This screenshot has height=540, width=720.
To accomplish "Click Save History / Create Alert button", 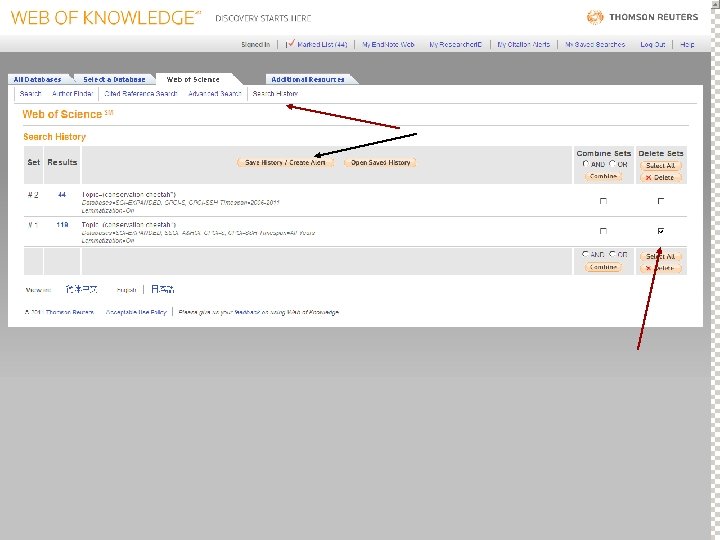I will pyautogui.click(x=285, y=163).
